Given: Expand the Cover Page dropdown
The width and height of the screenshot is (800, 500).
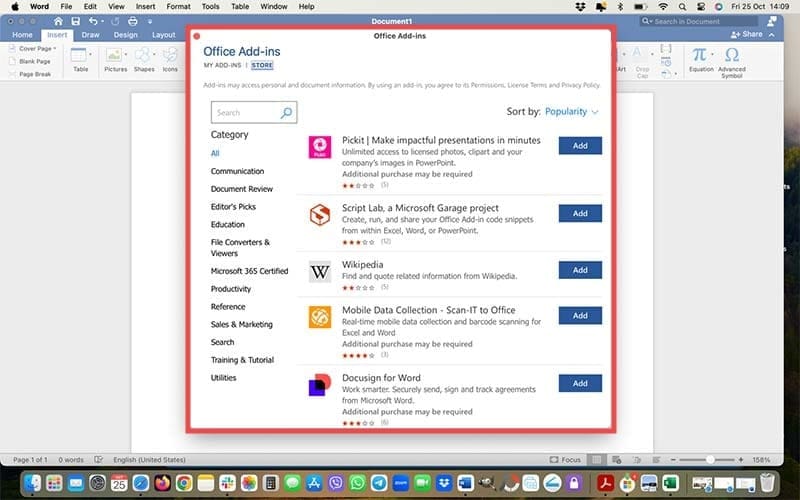Looking at the screenshot, I should (36, 48).
